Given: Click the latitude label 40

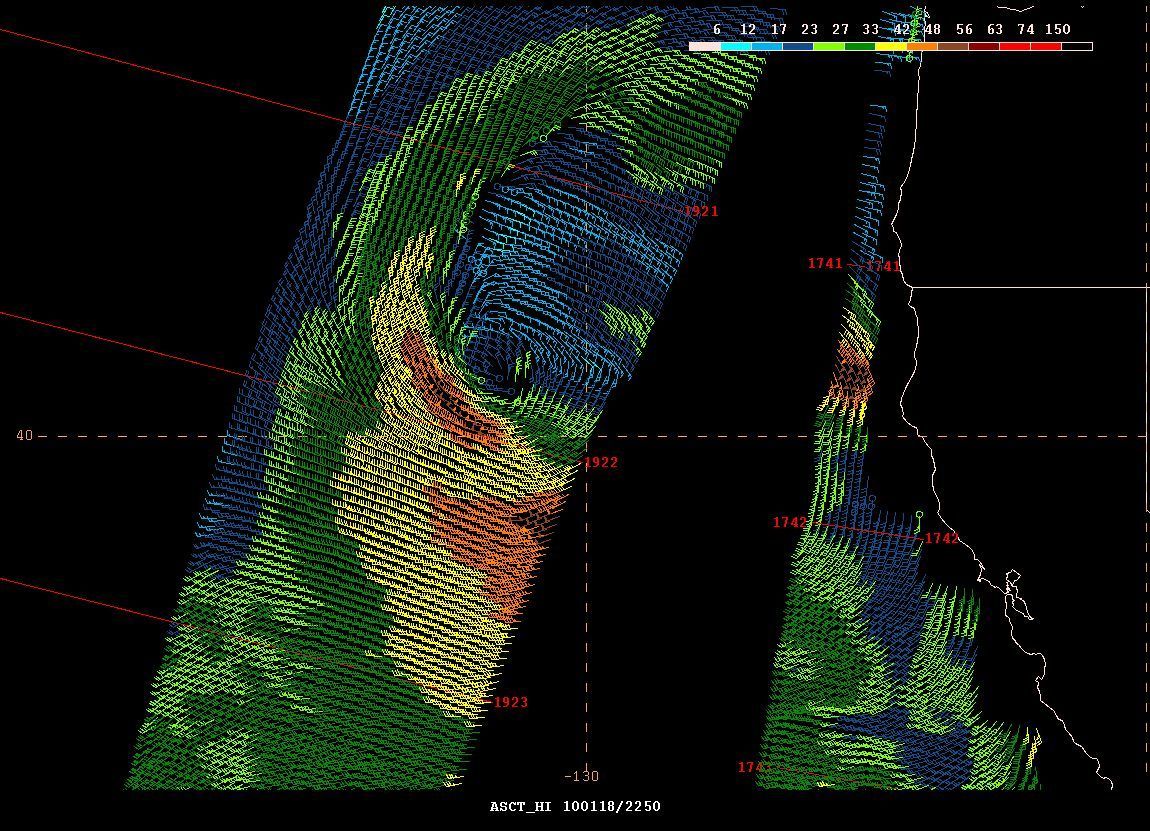Looking at the screenshot, I should (x=24, y=436).
